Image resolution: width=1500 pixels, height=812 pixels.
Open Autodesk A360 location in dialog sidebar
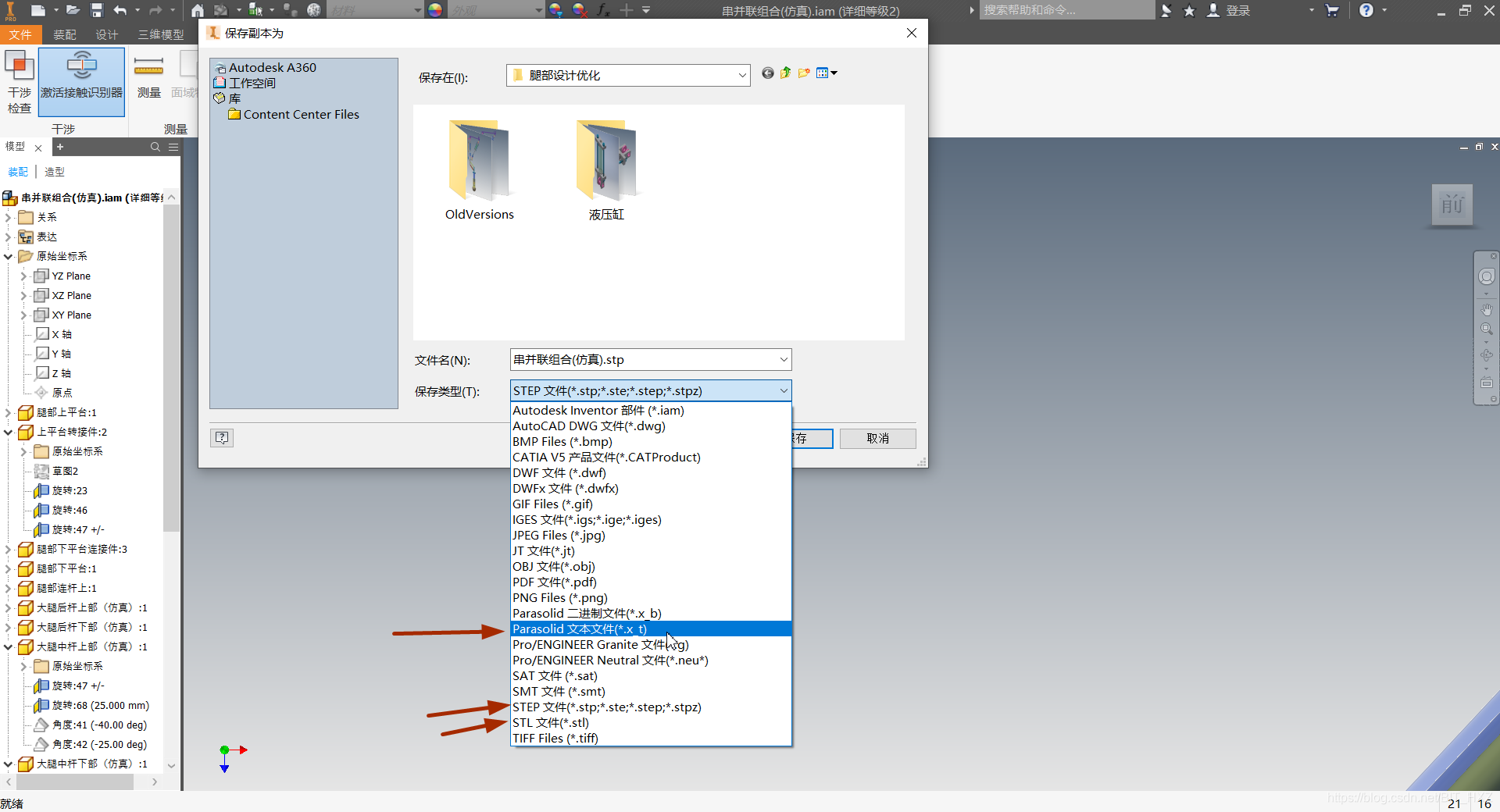pyautogui.click(x=266, y=67)
